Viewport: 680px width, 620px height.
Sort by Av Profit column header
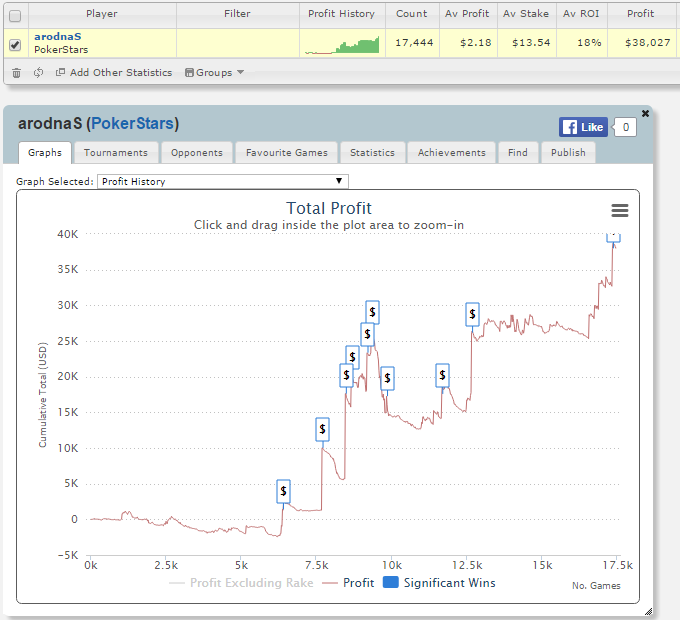click(467, 14)
